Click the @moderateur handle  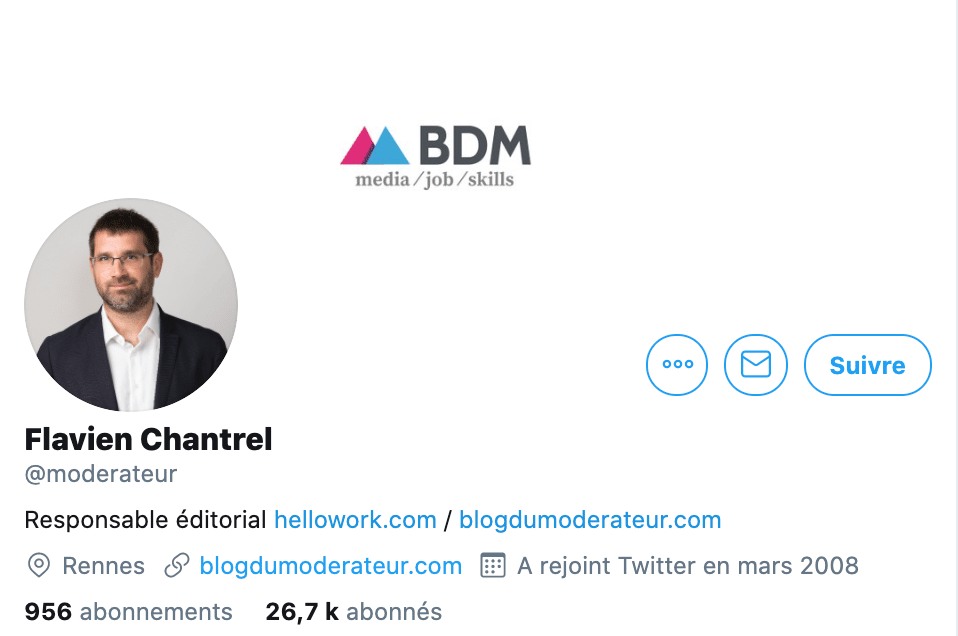pos(101,473)
